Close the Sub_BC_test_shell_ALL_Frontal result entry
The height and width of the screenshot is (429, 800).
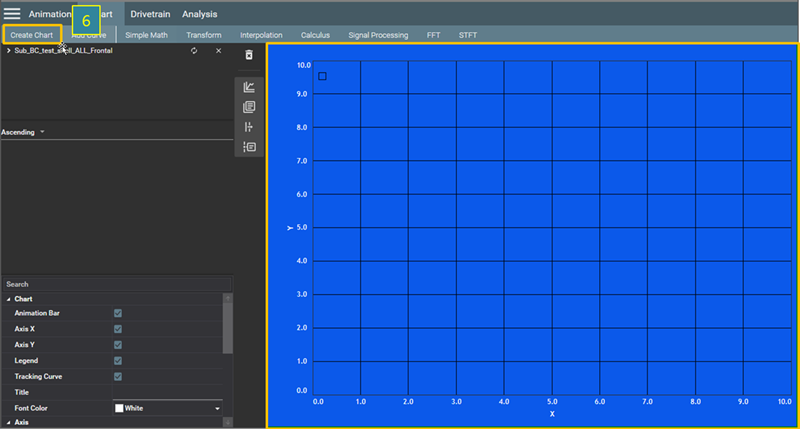click(x=218, y=51)
